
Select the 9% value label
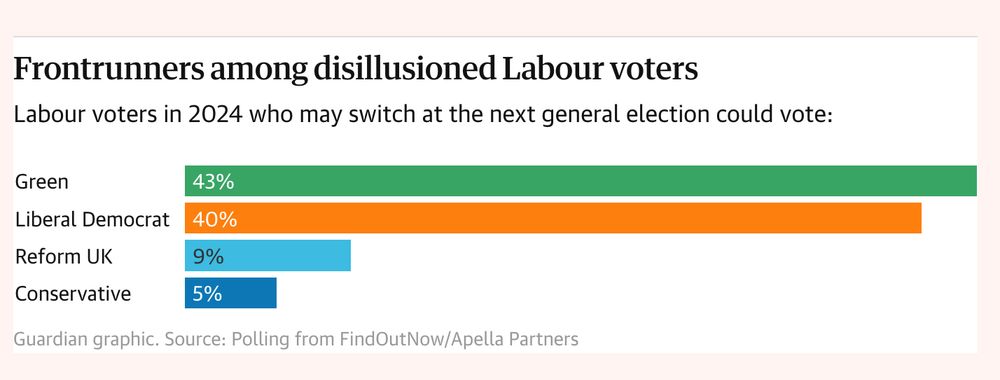tap(208, 256)
